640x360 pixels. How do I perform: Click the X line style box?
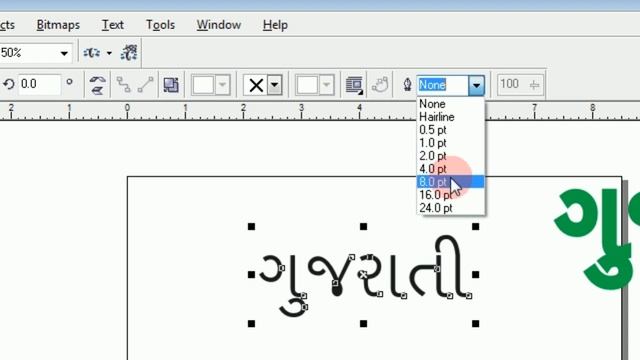(x=256, y=85)
